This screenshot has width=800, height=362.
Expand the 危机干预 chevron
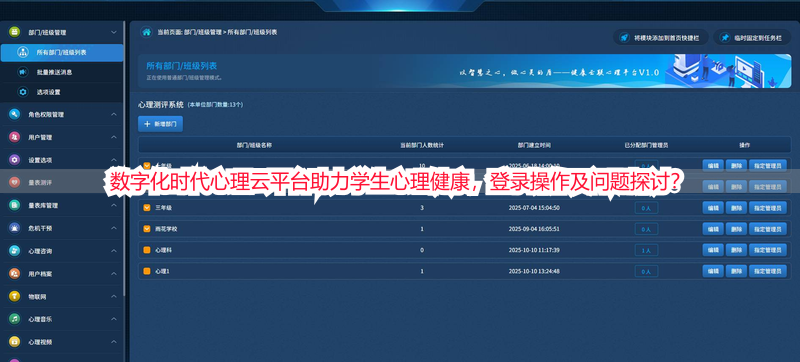point(114,228)
